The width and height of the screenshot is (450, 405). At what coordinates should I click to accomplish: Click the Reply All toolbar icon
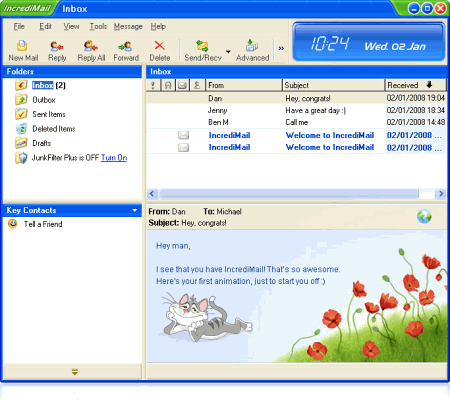[91, 50]
